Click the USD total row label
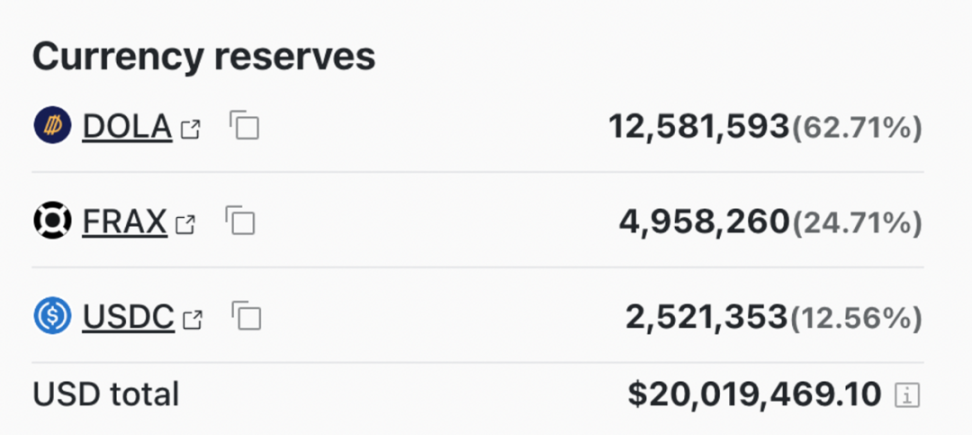 click(106, 393)
